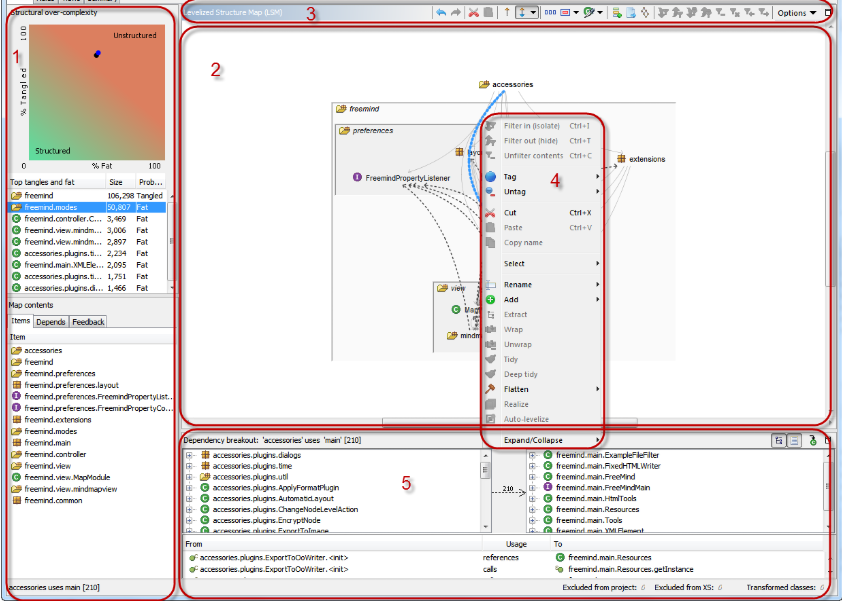This screenshot has width=842, height=604.
Task: Toggle list view in Dependency breakout
Action: (794, 441)
